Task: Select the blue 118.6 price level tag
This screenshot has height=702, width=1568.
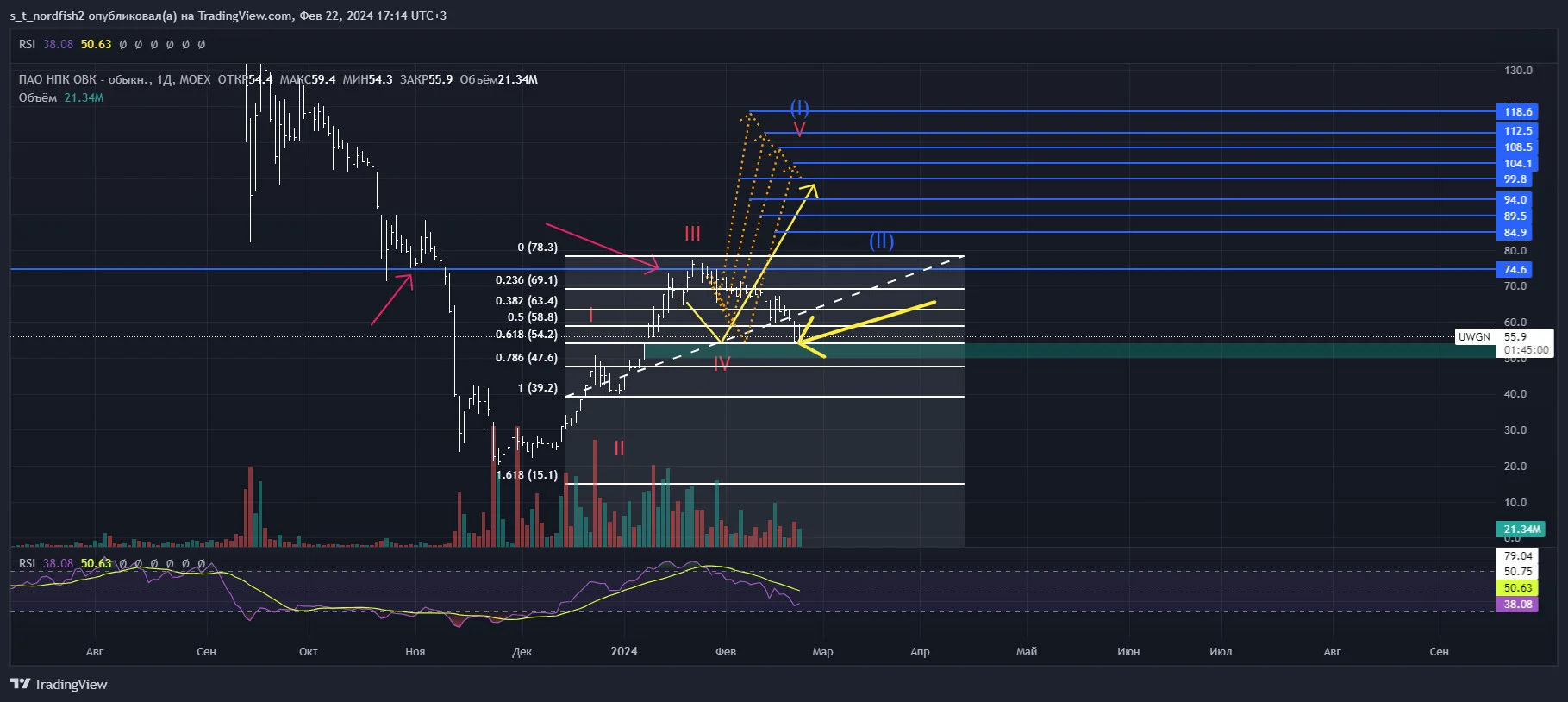Action: (x=1518, y=111)
